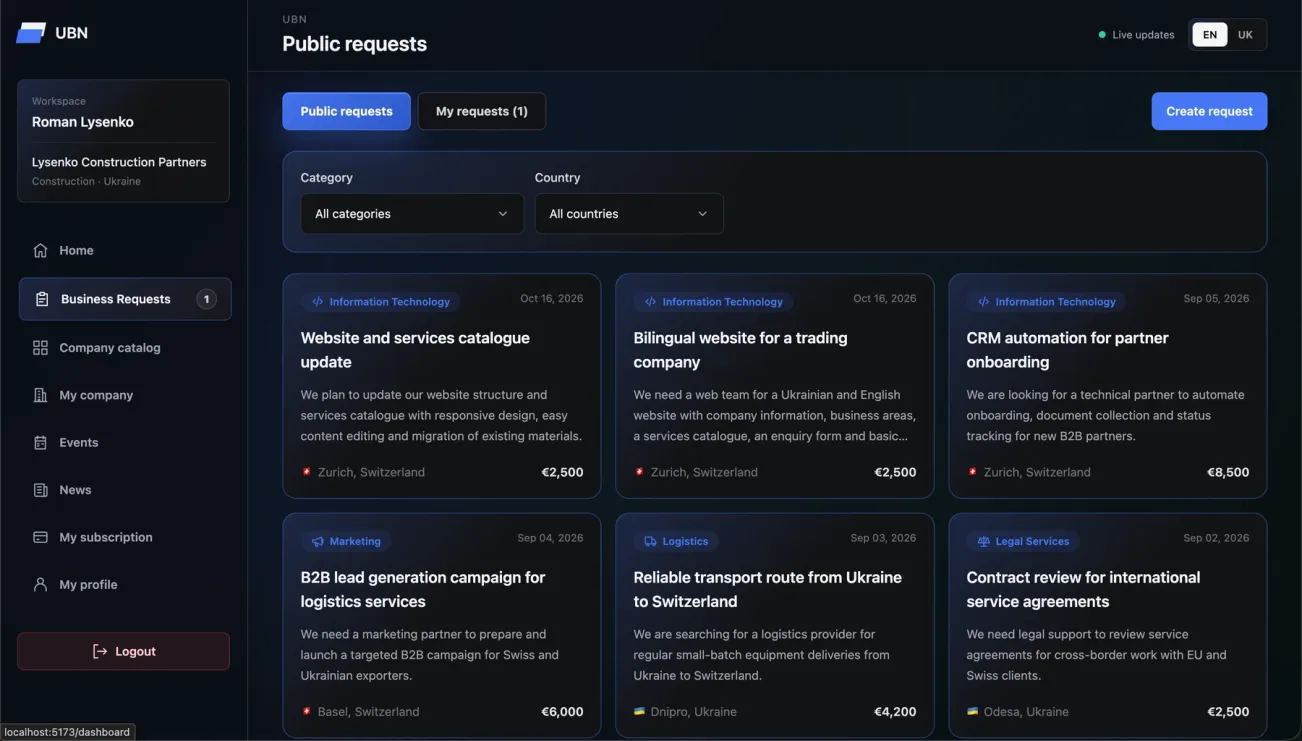The width and height of the screenshot is (1302, 741).
Task: Click the code icon on Bilingual website card
Action: pos(651,302)
